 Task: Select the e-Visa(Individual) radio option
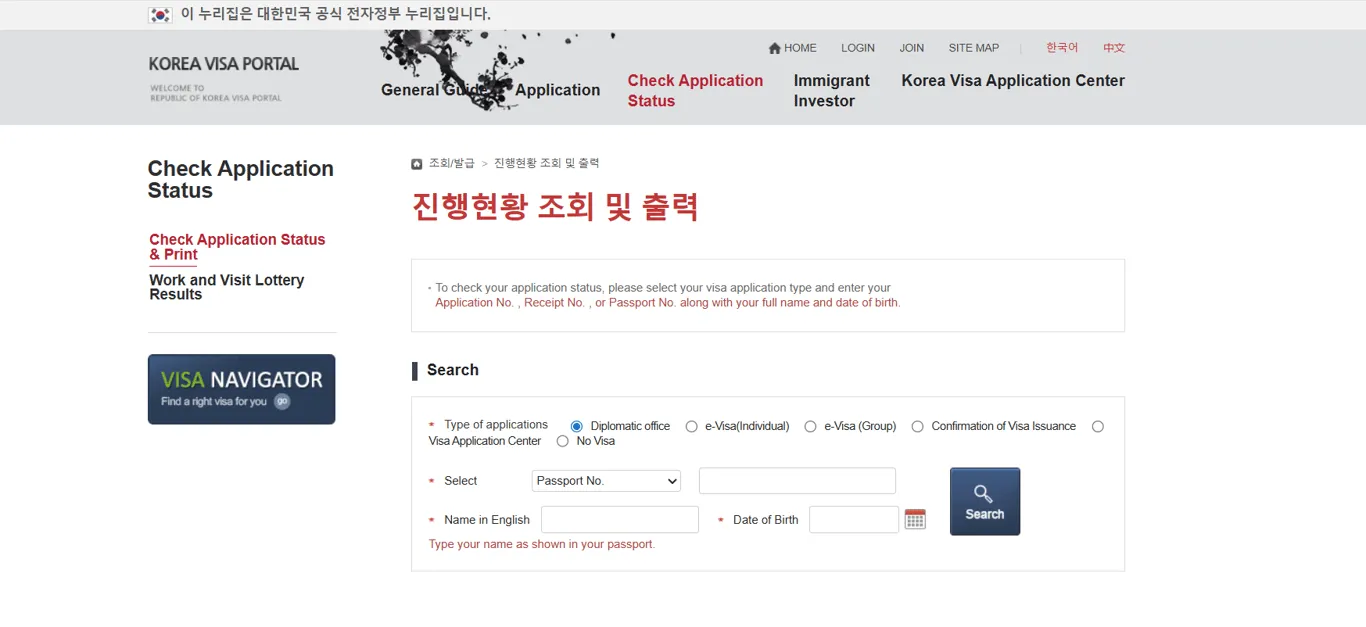(691, 426)
